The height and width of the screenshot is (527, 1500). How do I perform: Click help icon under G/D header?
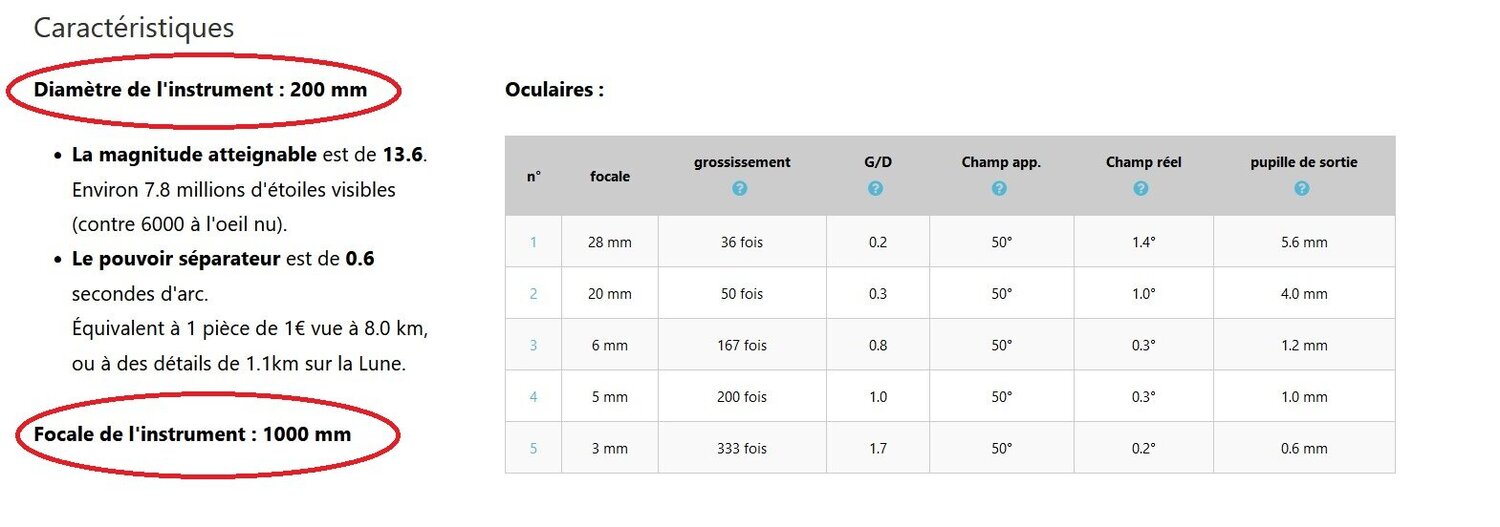click(876, 188)
